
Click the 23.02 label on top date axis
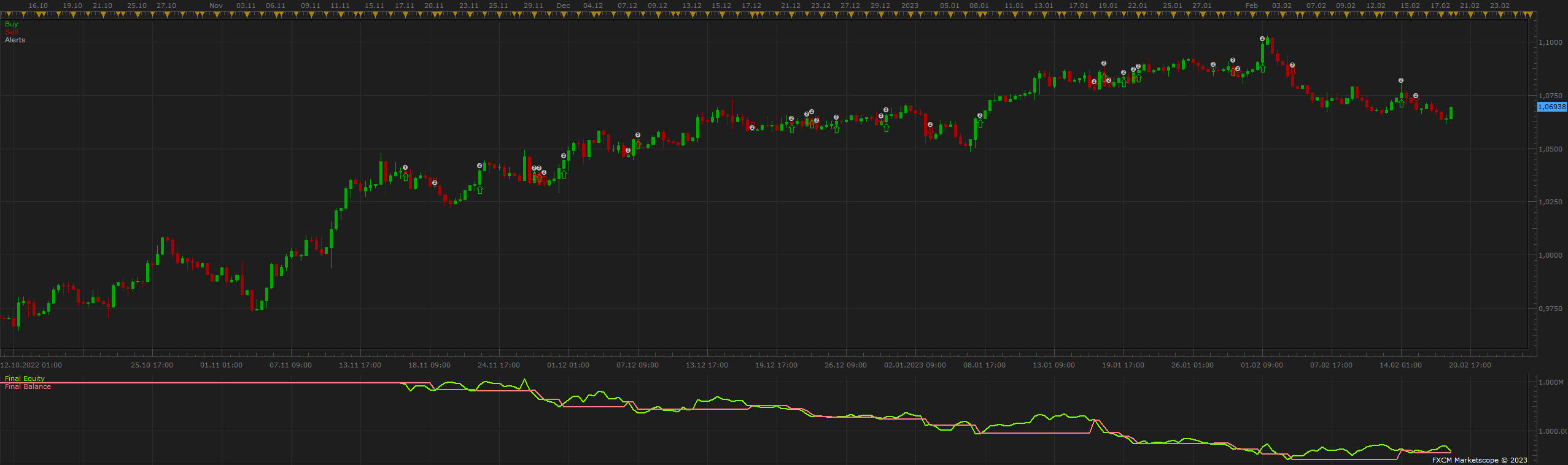coord(1500,6)
